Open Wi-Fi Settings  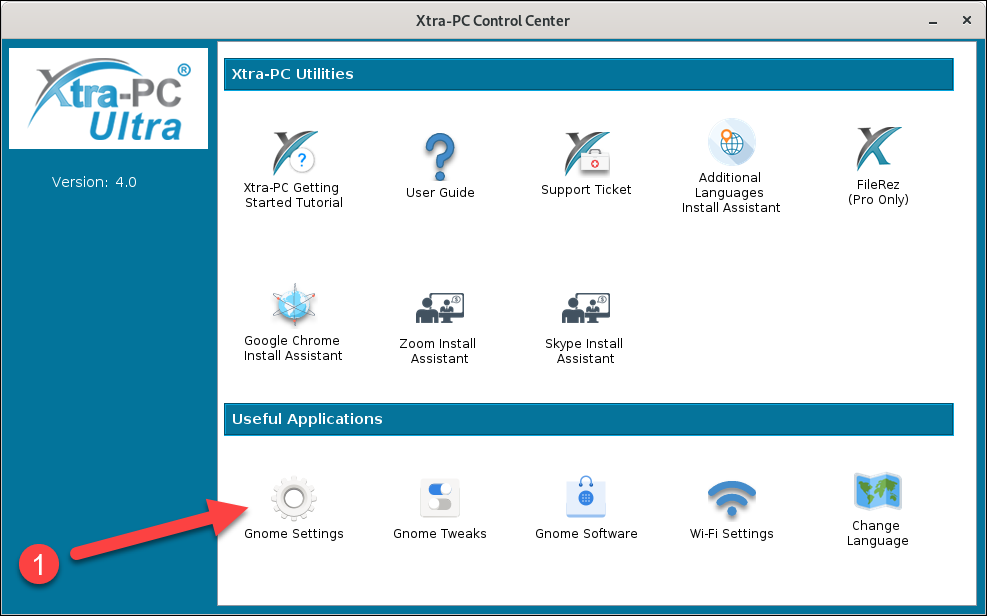(x=731, y=497)
